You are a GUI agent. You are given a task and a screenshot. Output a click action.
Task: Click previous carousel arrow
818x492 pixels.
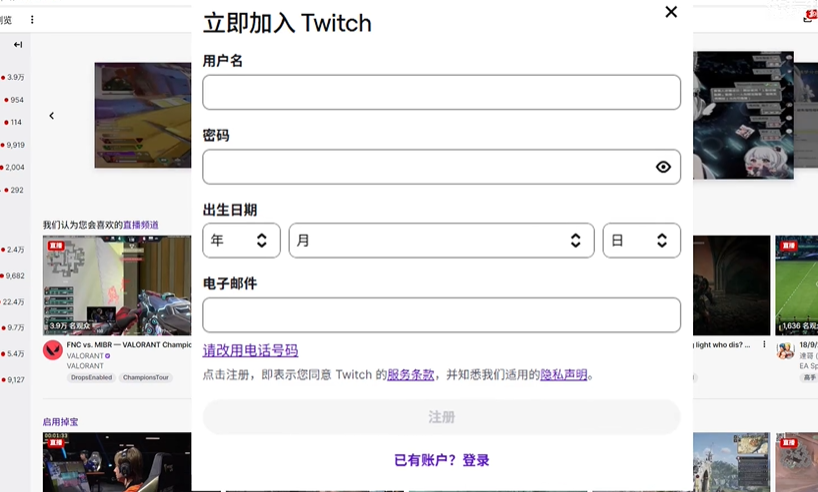click(x=52, y=116)
